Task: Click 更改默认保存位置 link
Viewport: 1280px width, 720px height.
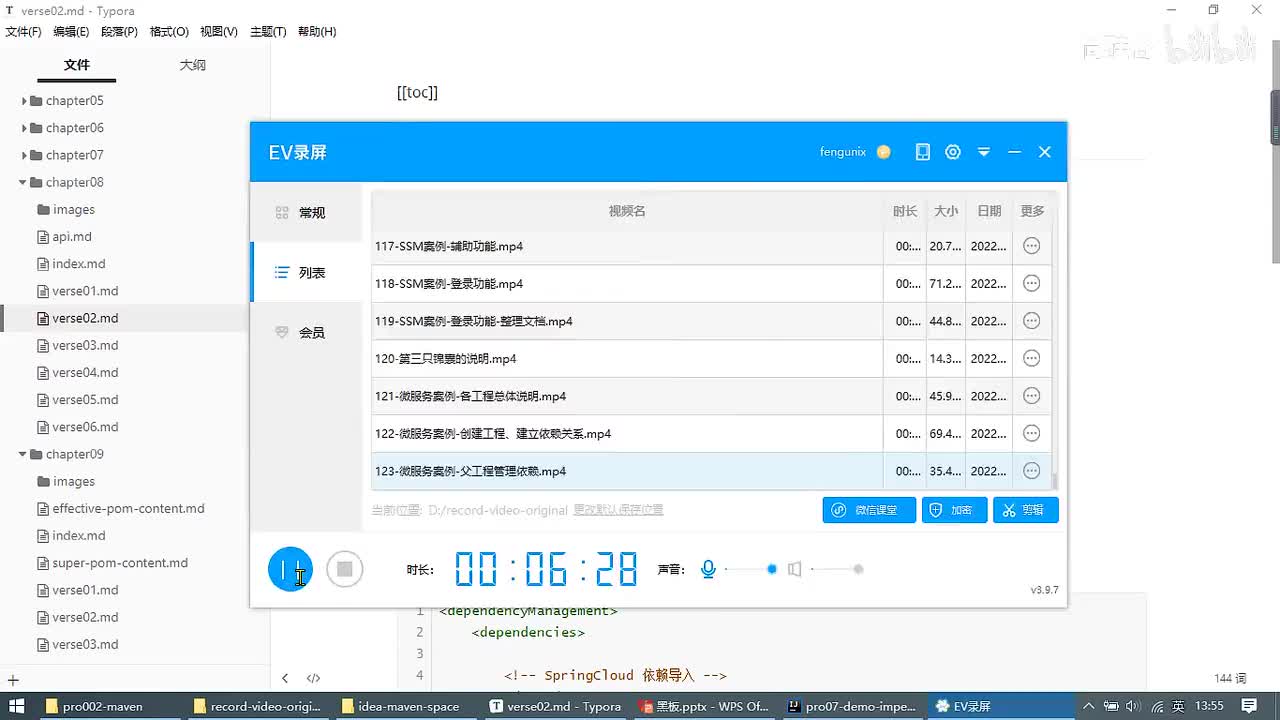Action: tap(618, 510)
